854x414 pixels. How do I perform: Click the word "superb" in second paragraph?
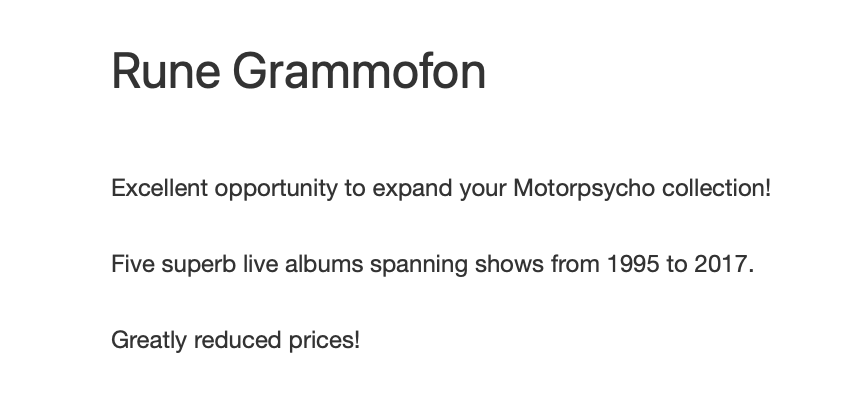tap(187, 265)
